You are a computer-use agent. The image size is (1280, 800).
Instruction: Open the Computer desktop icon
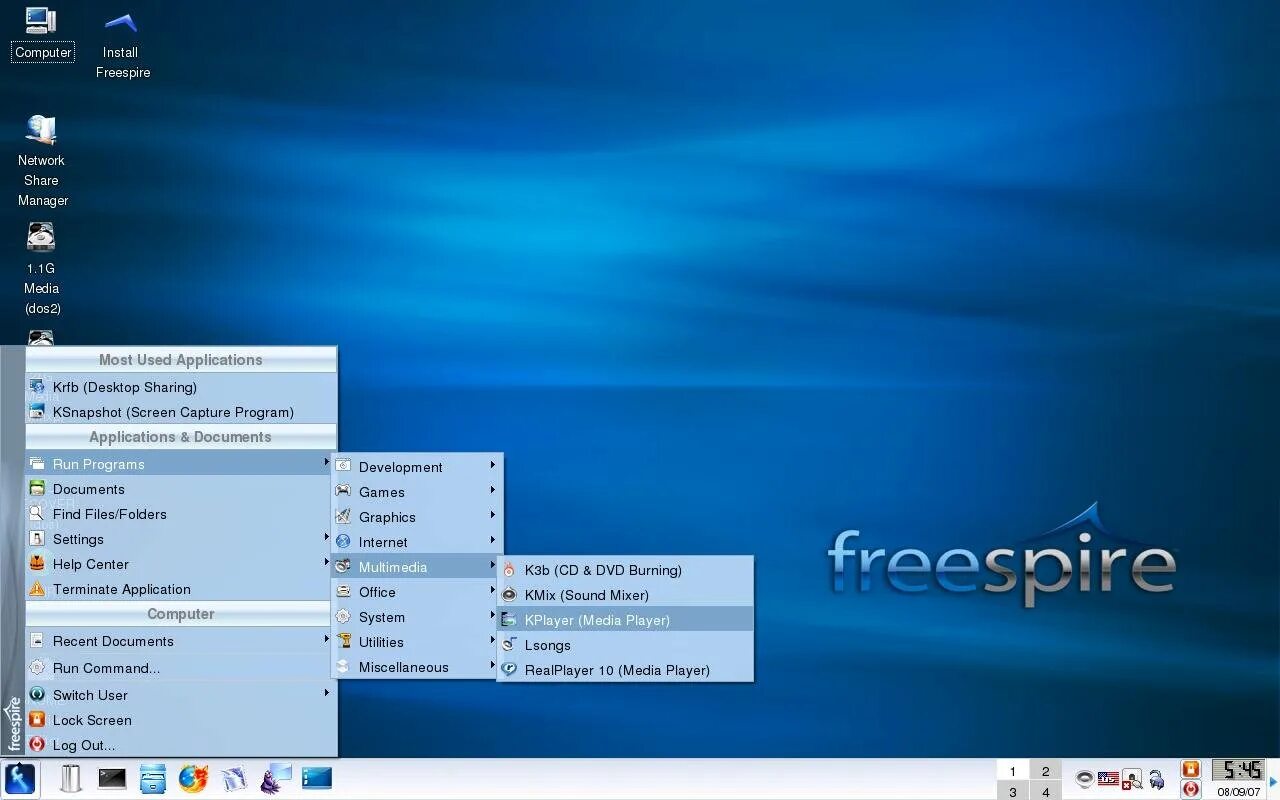coord(42,33)
